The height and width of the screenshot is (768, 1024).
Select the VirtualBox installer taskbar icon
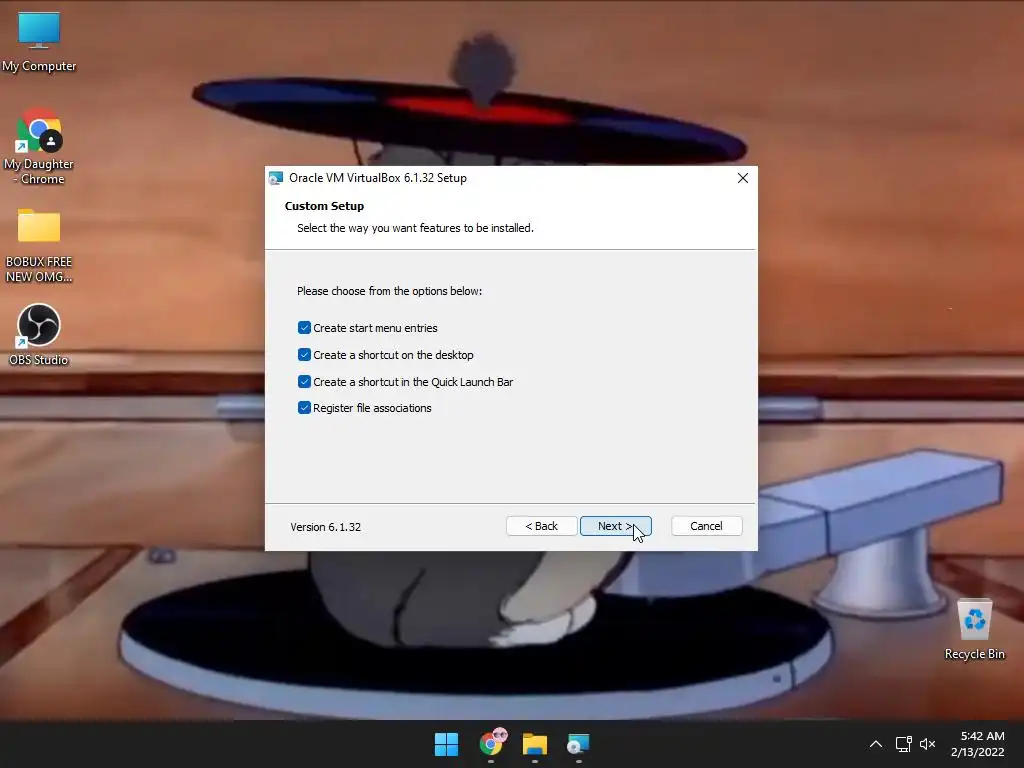579,744
